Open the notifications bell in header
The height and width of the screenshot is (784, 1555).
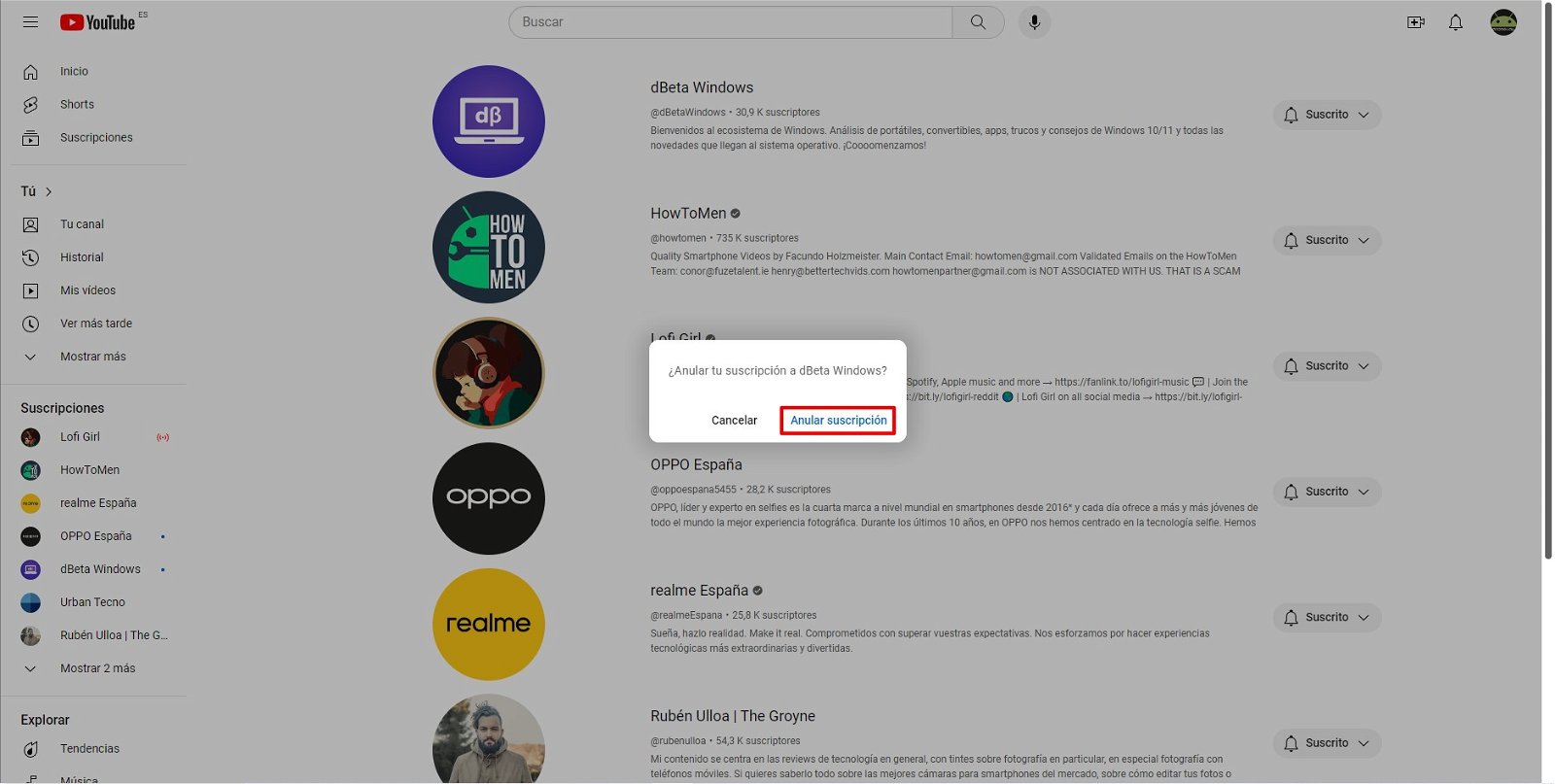[1455, 21]
